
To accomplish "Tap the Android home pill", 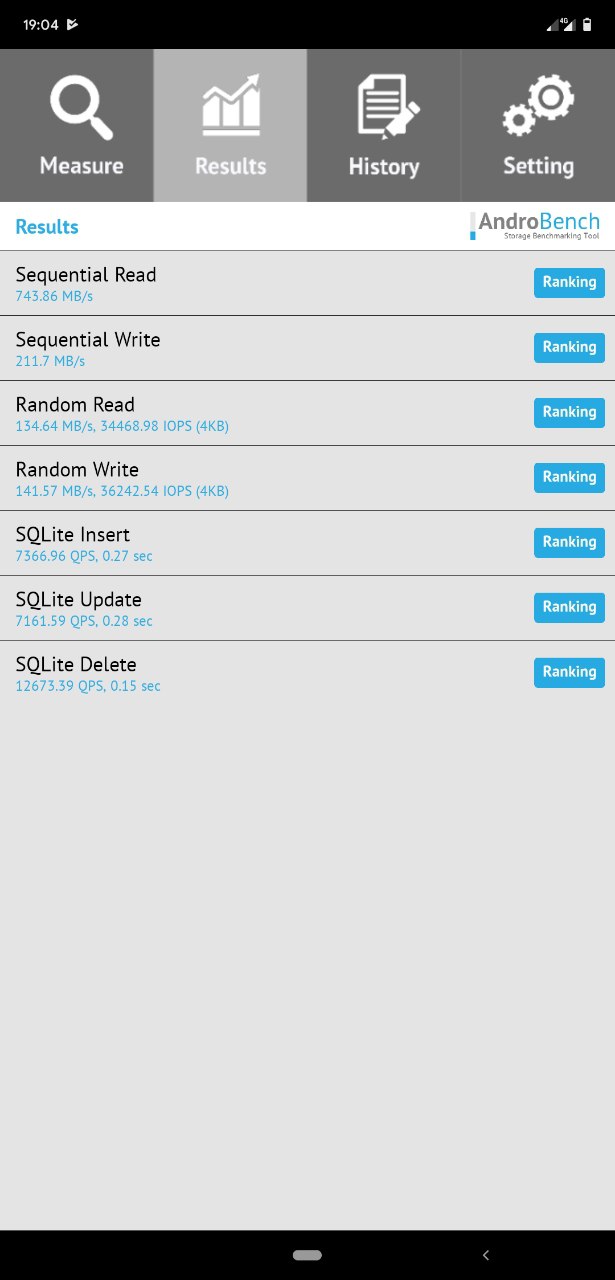I will pyautogui.click(x=307, y=1254).
